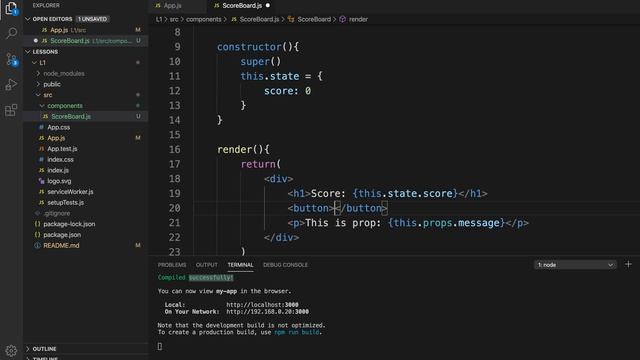The width and height of the screenshot is (640, 360).
Task: Open the 1: node terminal dropdown
Action: coord(575,265)
